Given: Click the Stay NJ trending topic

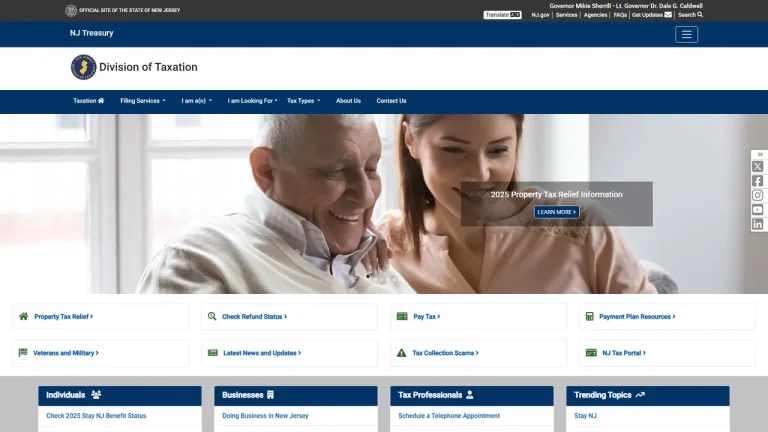Looking at the screenshot, I should pos(585,416).
